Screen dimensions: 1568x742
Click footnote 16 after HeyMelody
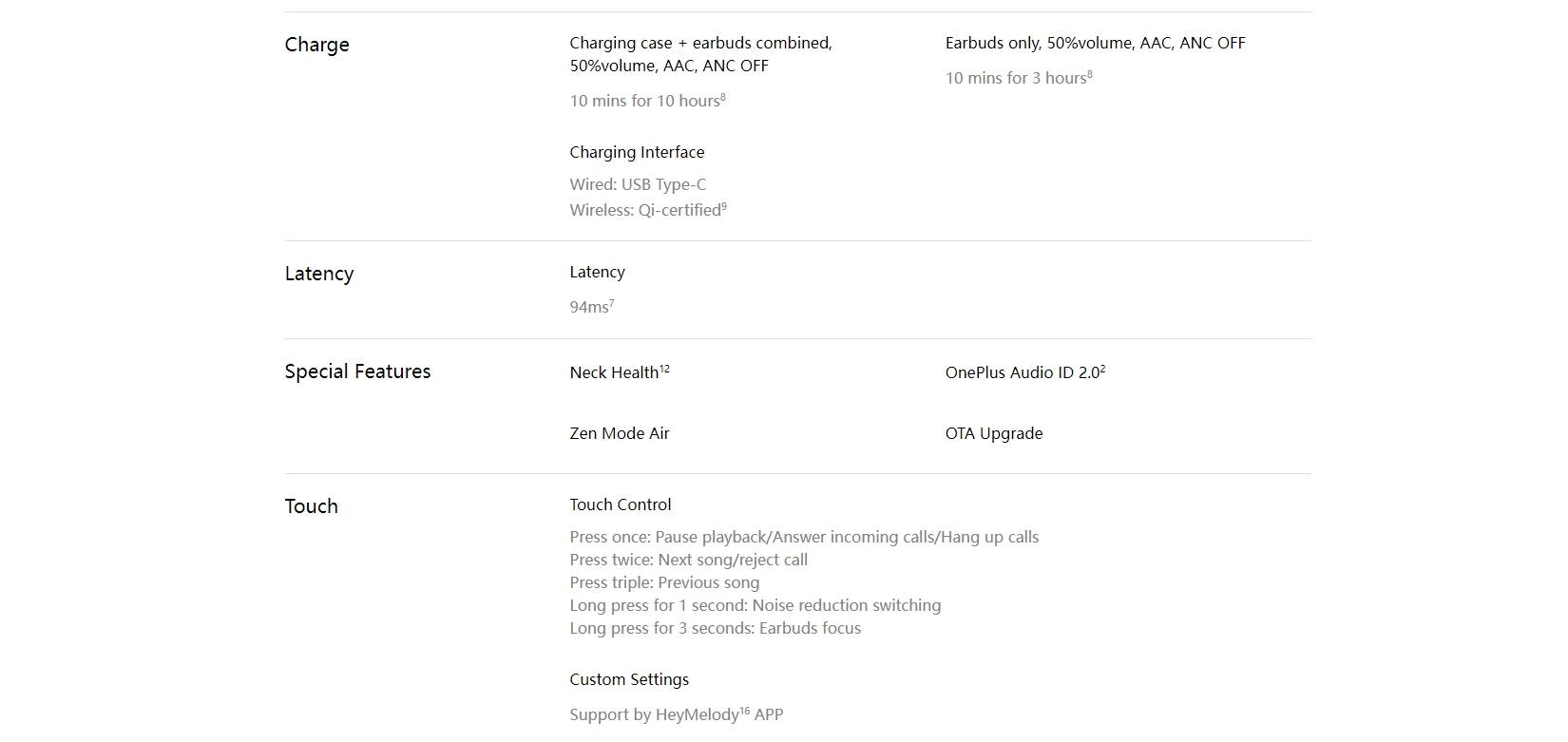[745, 711]
